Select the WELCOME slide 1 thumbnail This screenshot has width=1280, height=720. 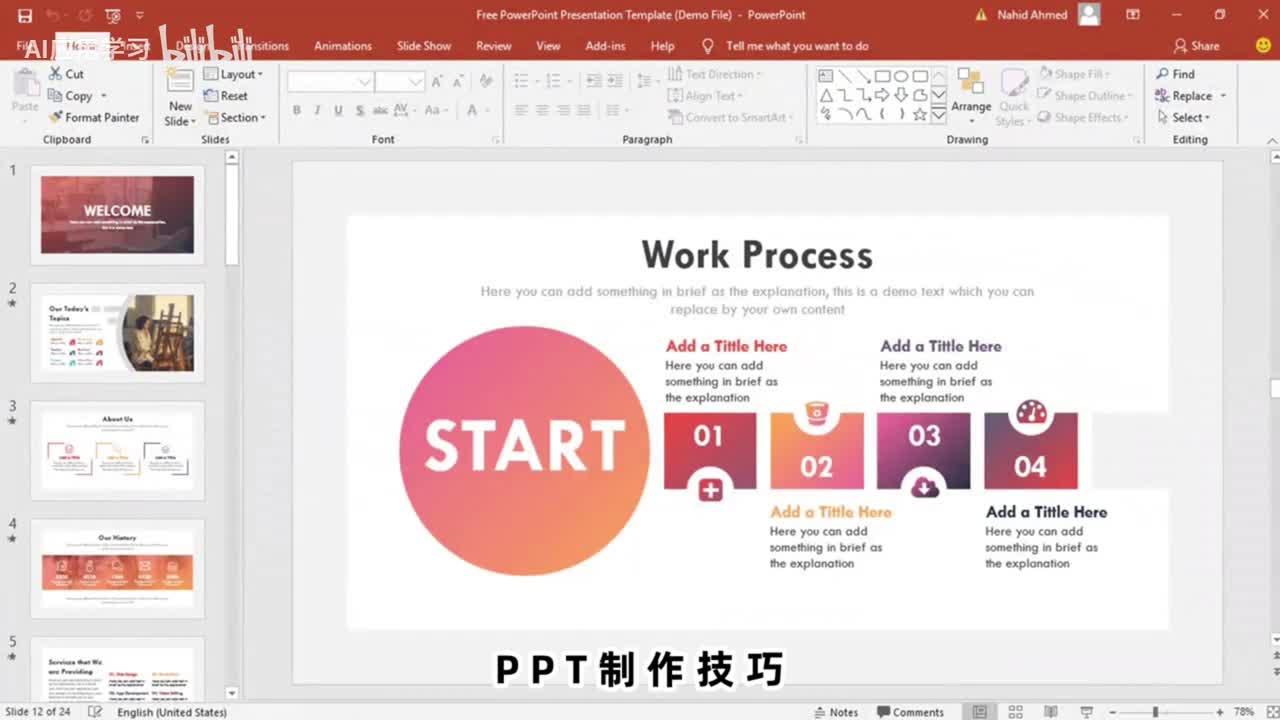point(117,214)
